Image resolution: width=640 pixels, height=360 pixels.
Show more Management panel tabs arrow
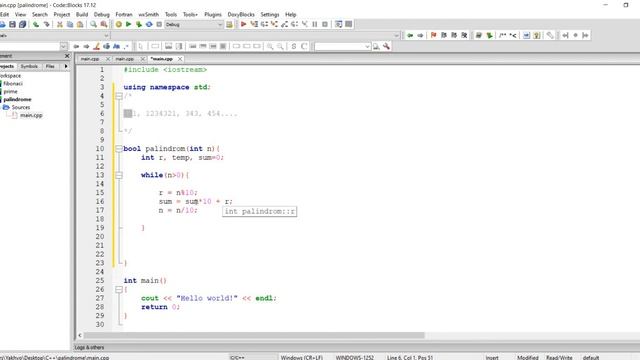pos(66,66)
